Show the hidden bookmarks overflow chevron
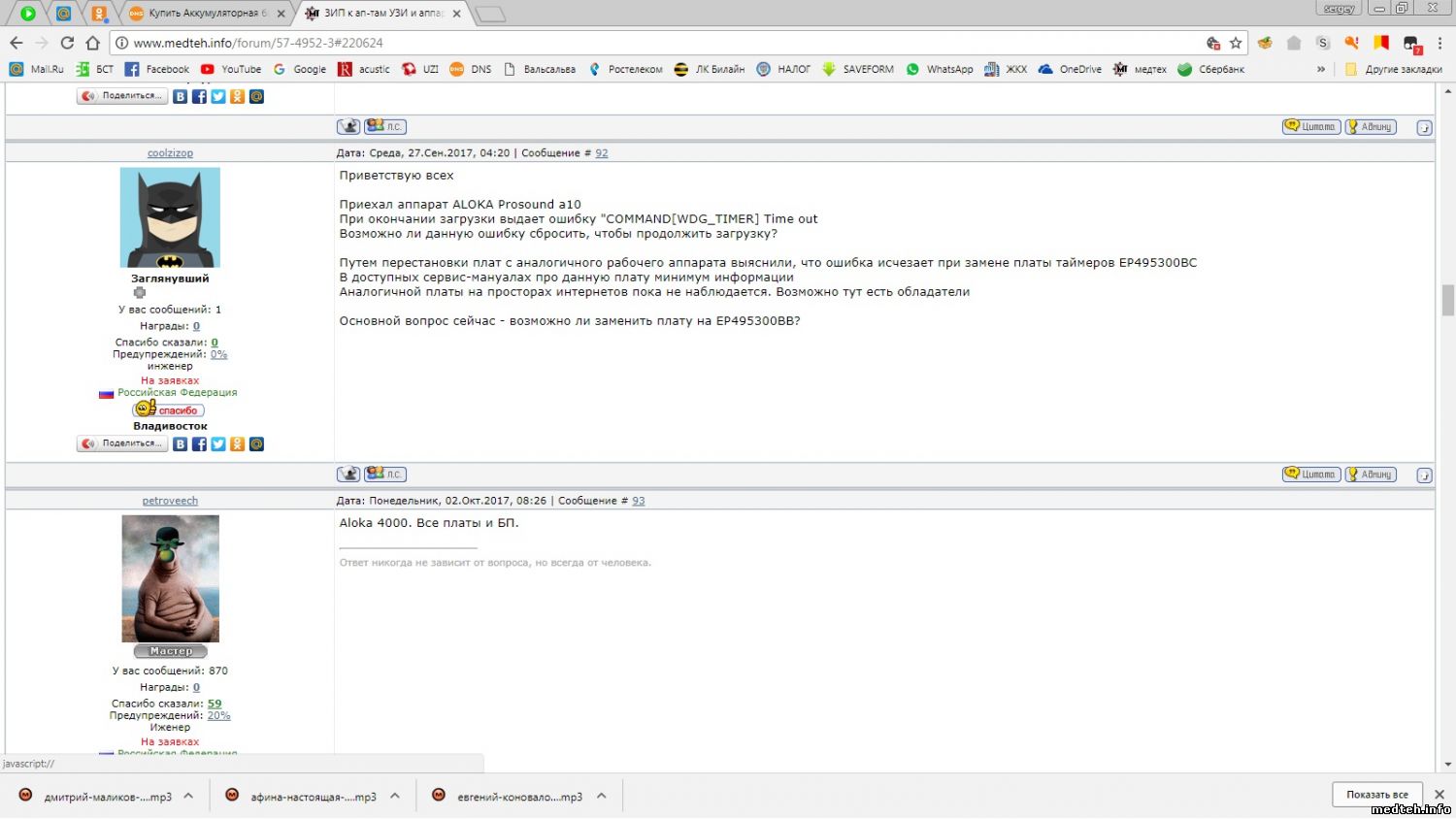Image resolution: width=1456 pixels, height=819 pixels. [1320, 69]
